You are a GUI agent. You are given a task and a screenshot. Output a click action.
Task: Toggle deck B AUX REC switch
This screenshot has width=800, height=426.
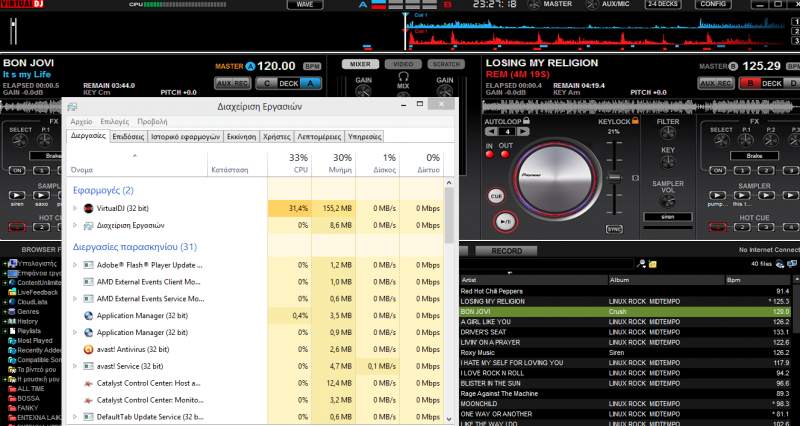point(716,83)
